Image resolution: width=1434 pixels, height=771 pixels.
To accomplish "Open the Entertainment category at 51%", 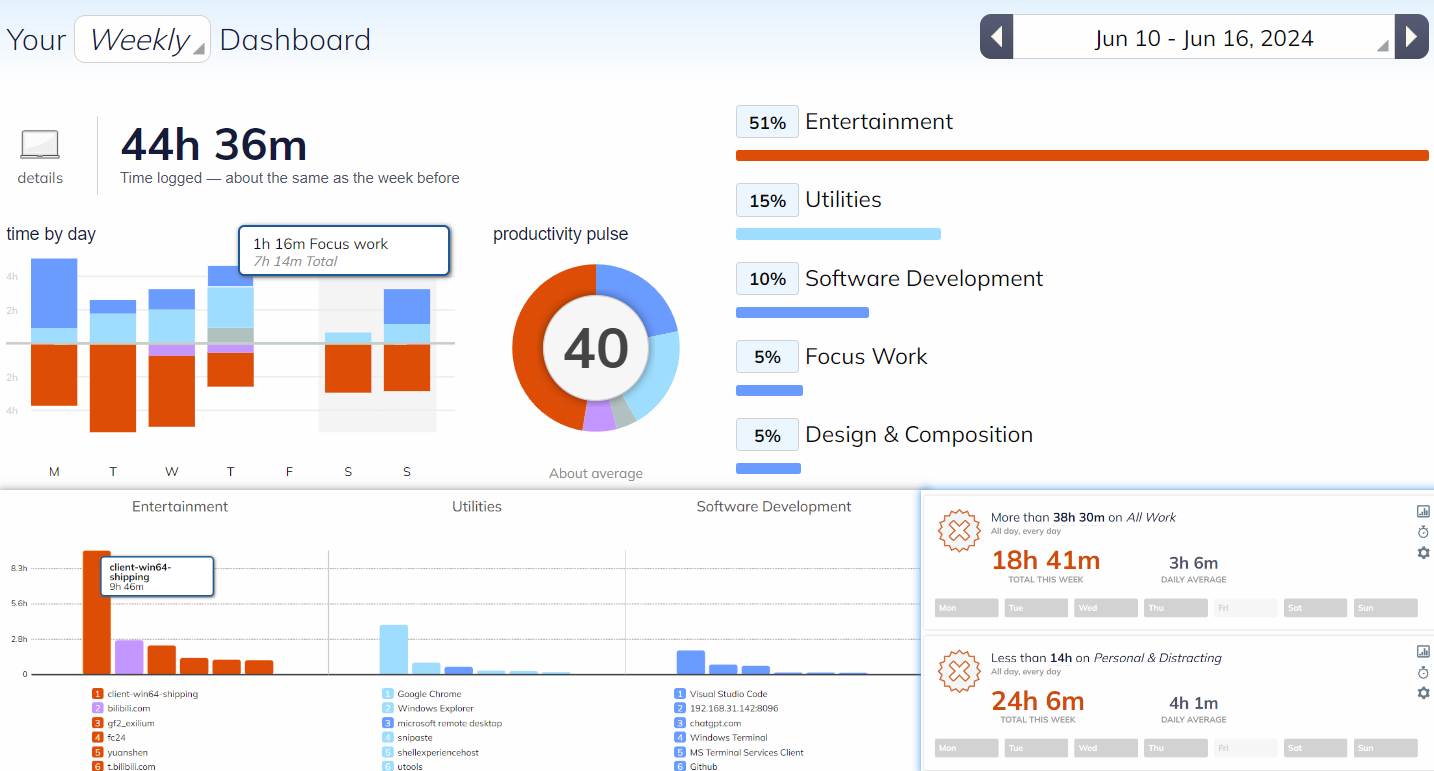I will (x=879, y=122).
